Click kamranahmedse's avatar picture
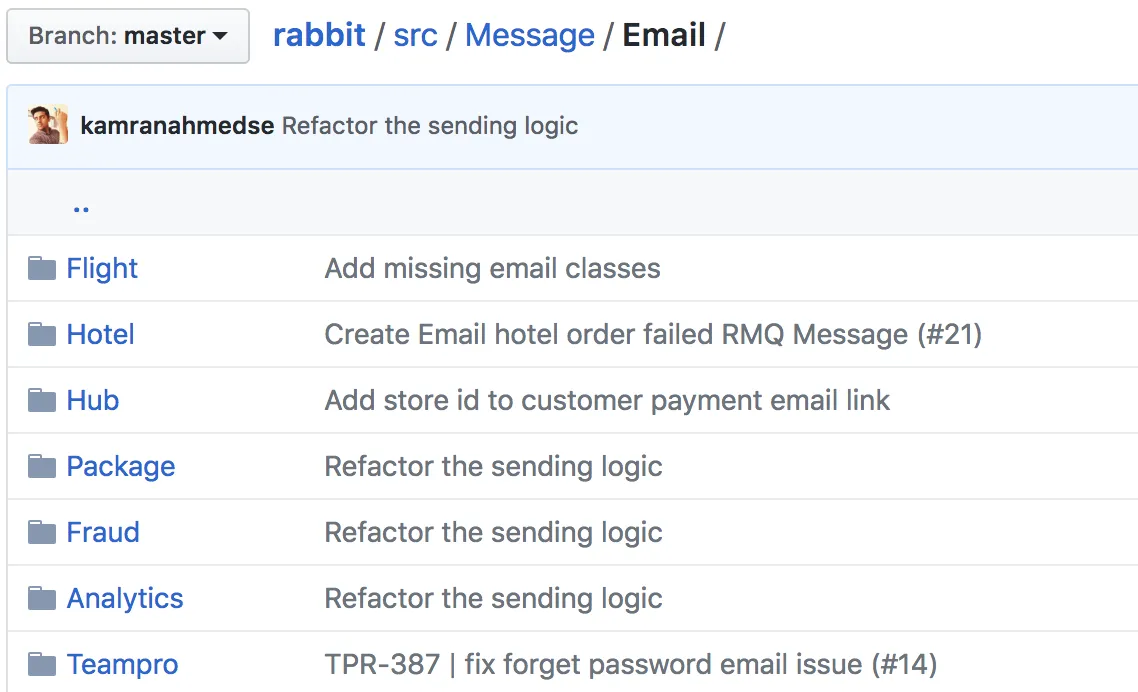The width and height of the screenshot is (1138, 692). [48, 125]
